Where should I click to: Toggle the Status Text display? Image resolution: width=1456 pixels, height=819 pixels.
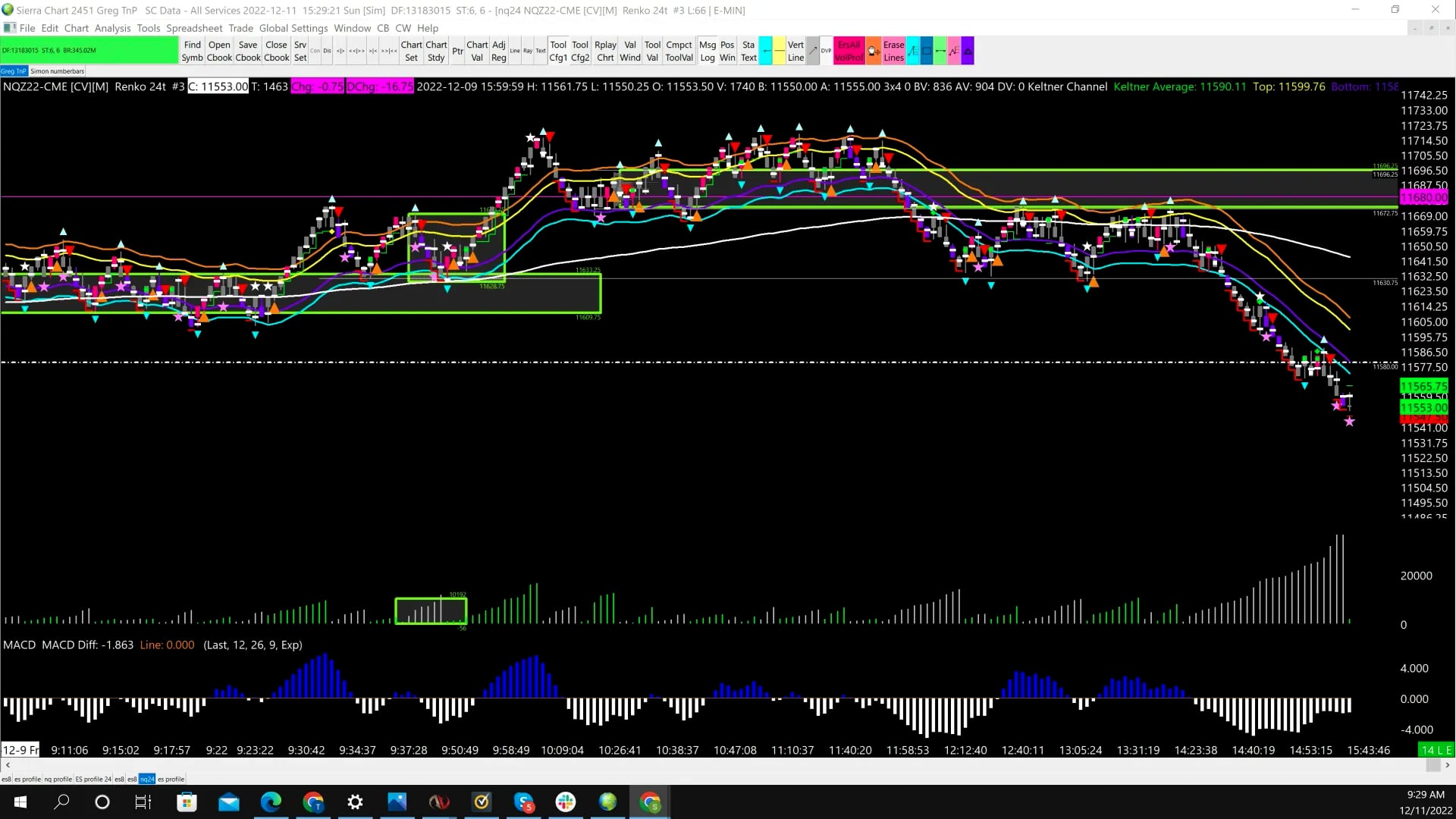point(748,51)
